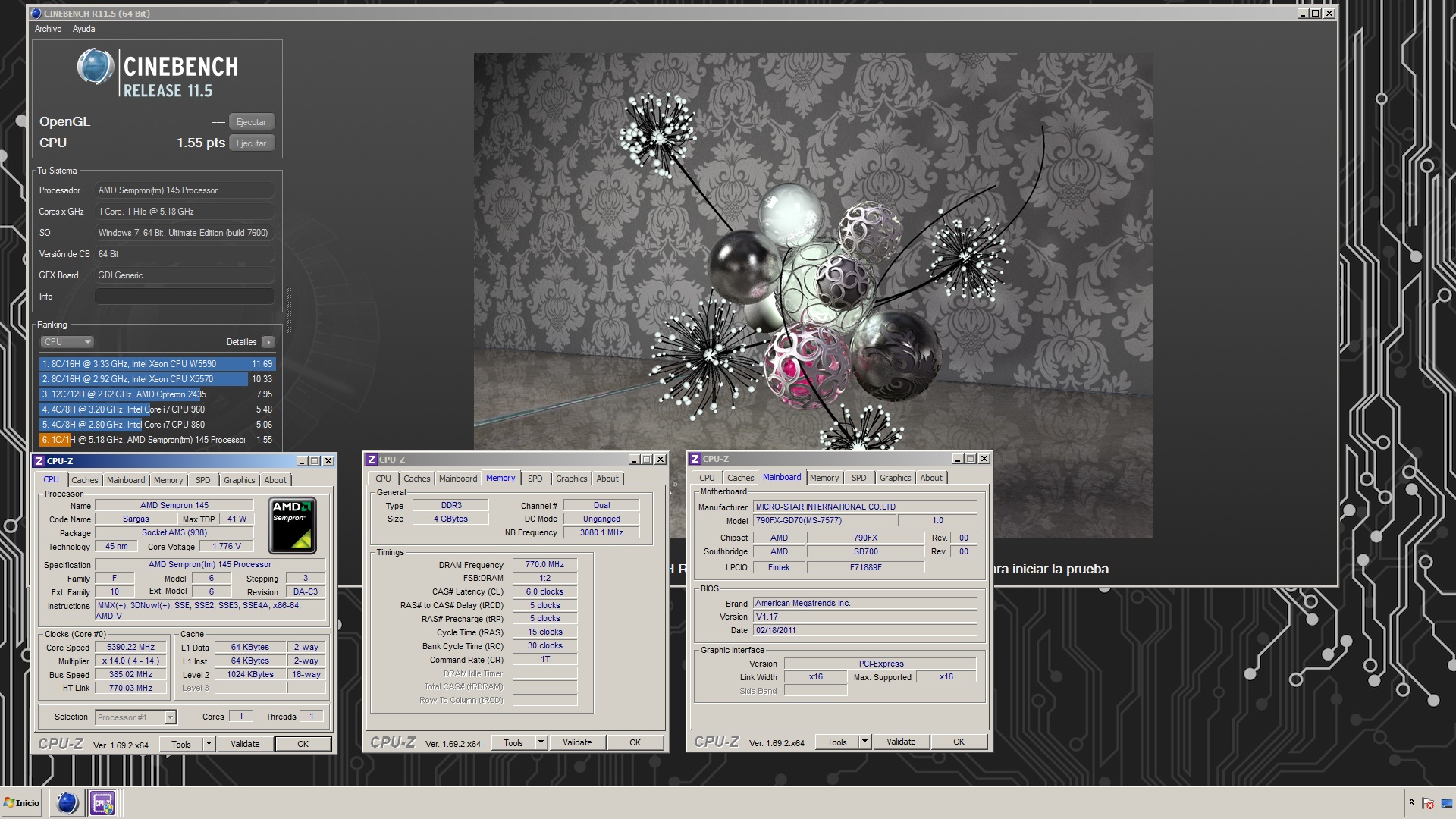Click the Cinebench sphere logo icon
This screenshot has width=1456, height=819.
click(96, 67)
